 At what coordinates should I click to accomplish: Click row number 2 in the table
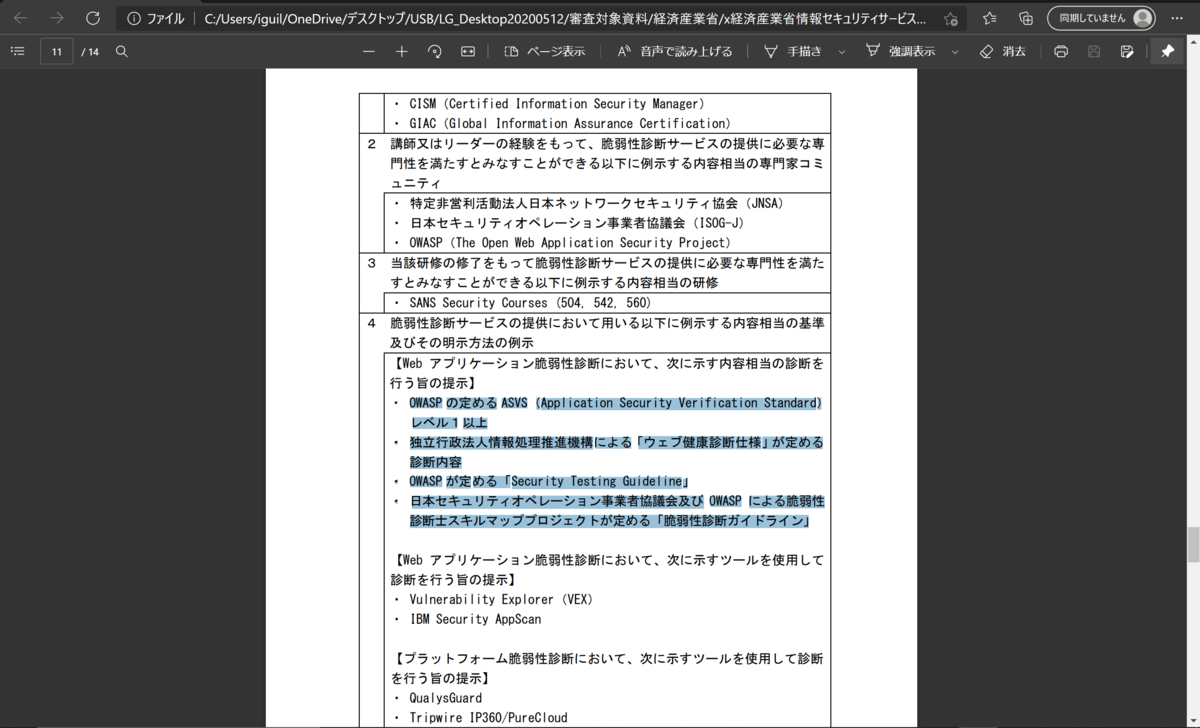[371, 144]
